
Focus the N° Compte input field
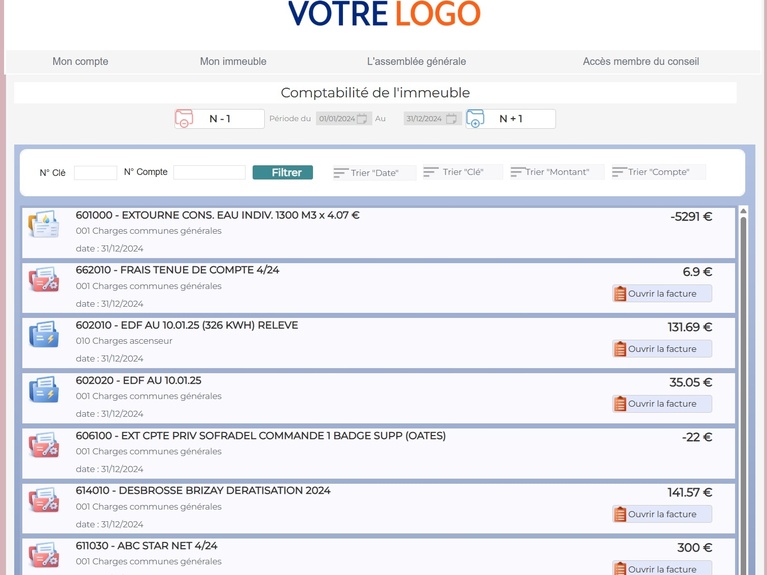(209, 172)
